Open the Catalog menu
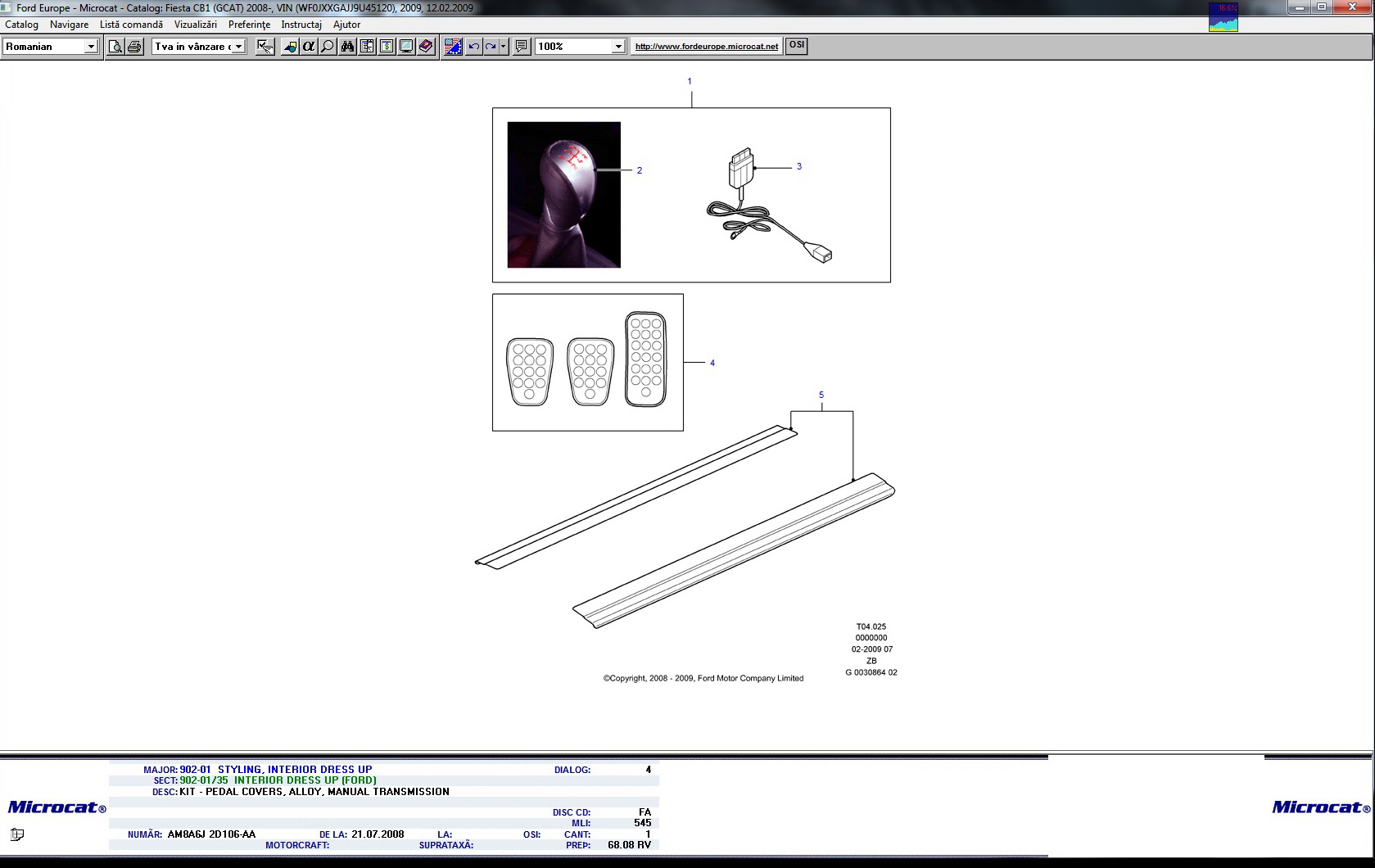The image size is (1375, 868). (22, 25)
